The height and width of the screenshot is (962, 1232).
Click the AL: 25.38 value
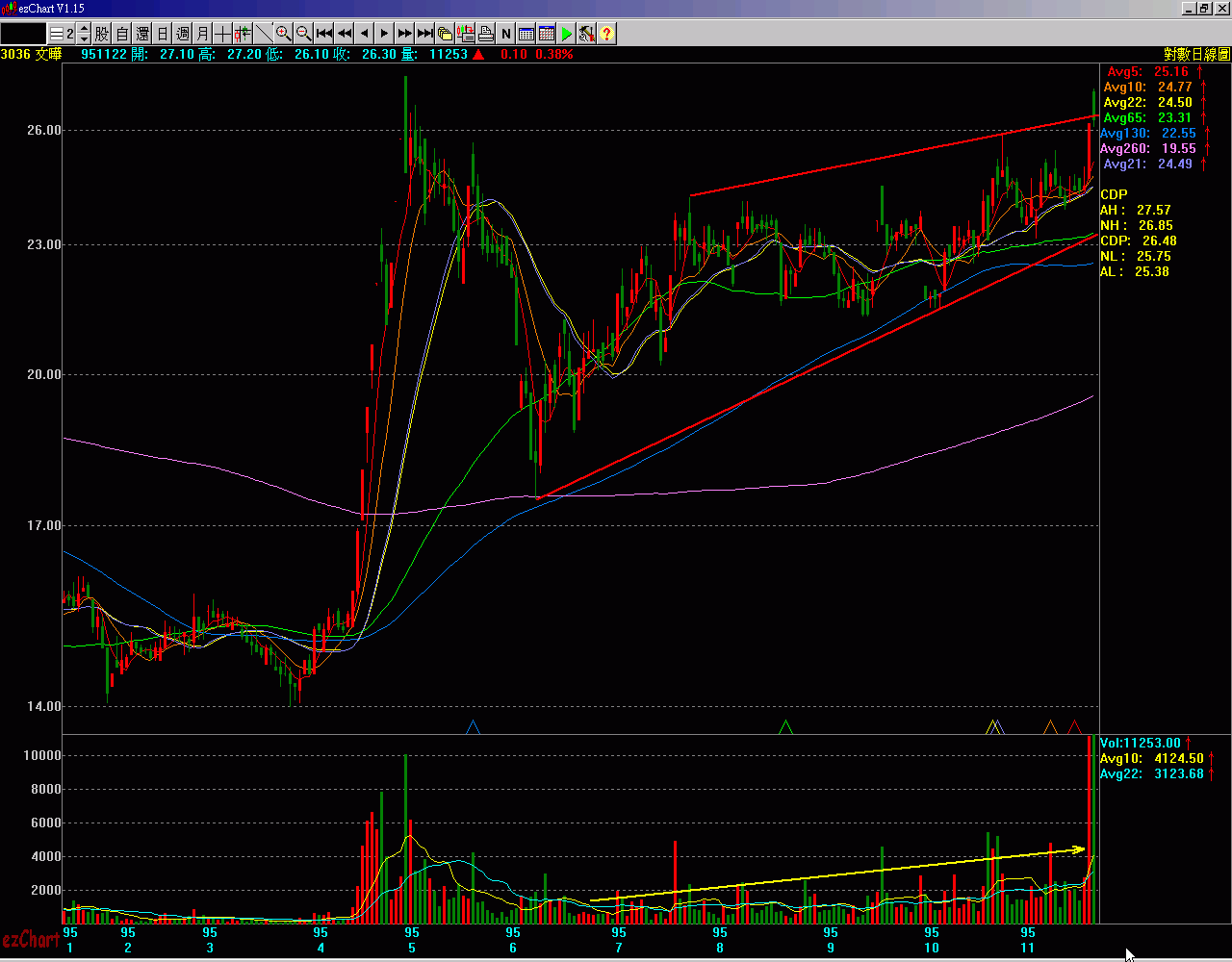tap(1136, 271)
